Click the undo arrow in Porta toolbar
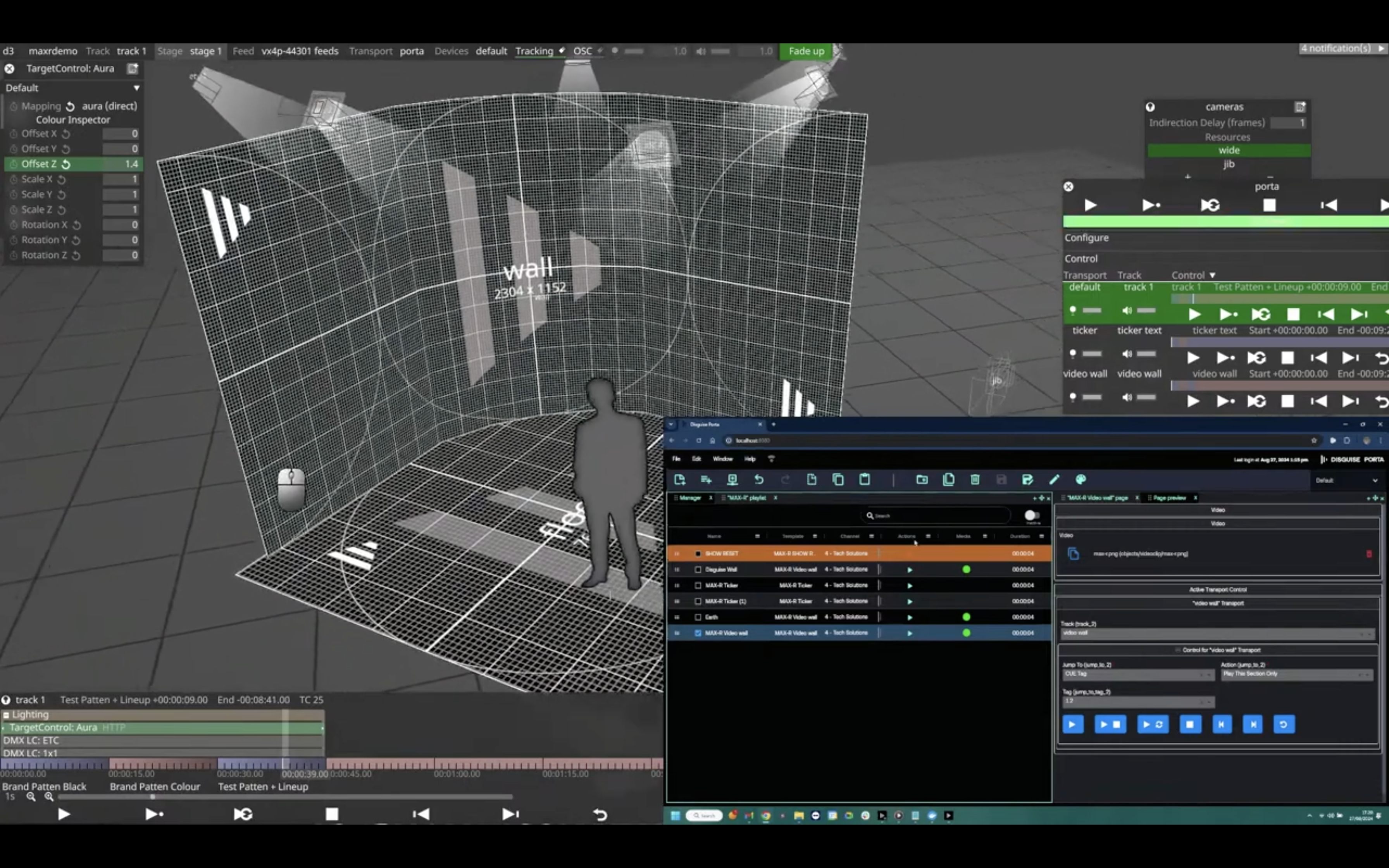 tap(759, 479)
